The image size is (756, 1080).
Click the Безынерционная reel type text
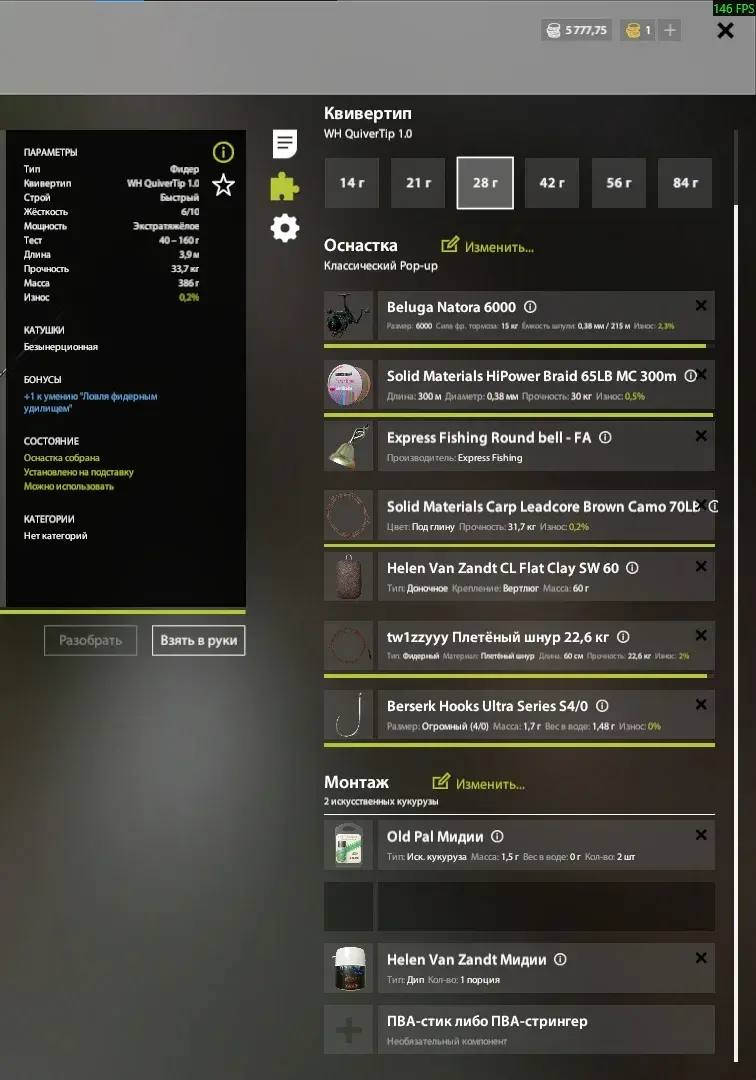pos(61,347)
